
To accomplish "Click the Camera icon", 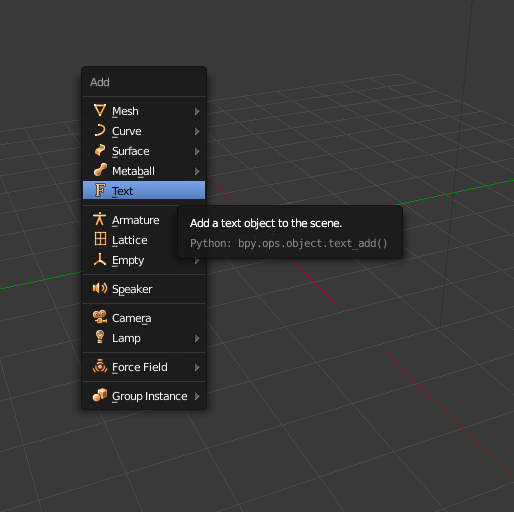I will click(x=100, y=317).
